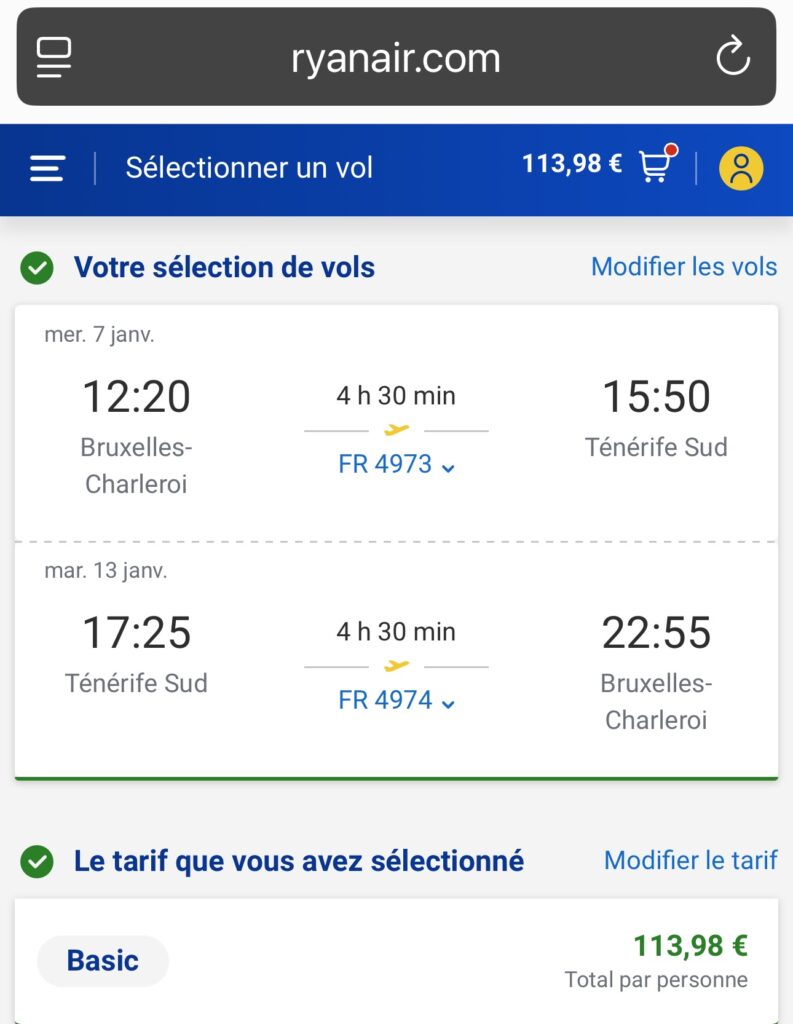793x1024 pixels.
Task: Open the browser page settings icon in the address bar
Action: [54, 57]
